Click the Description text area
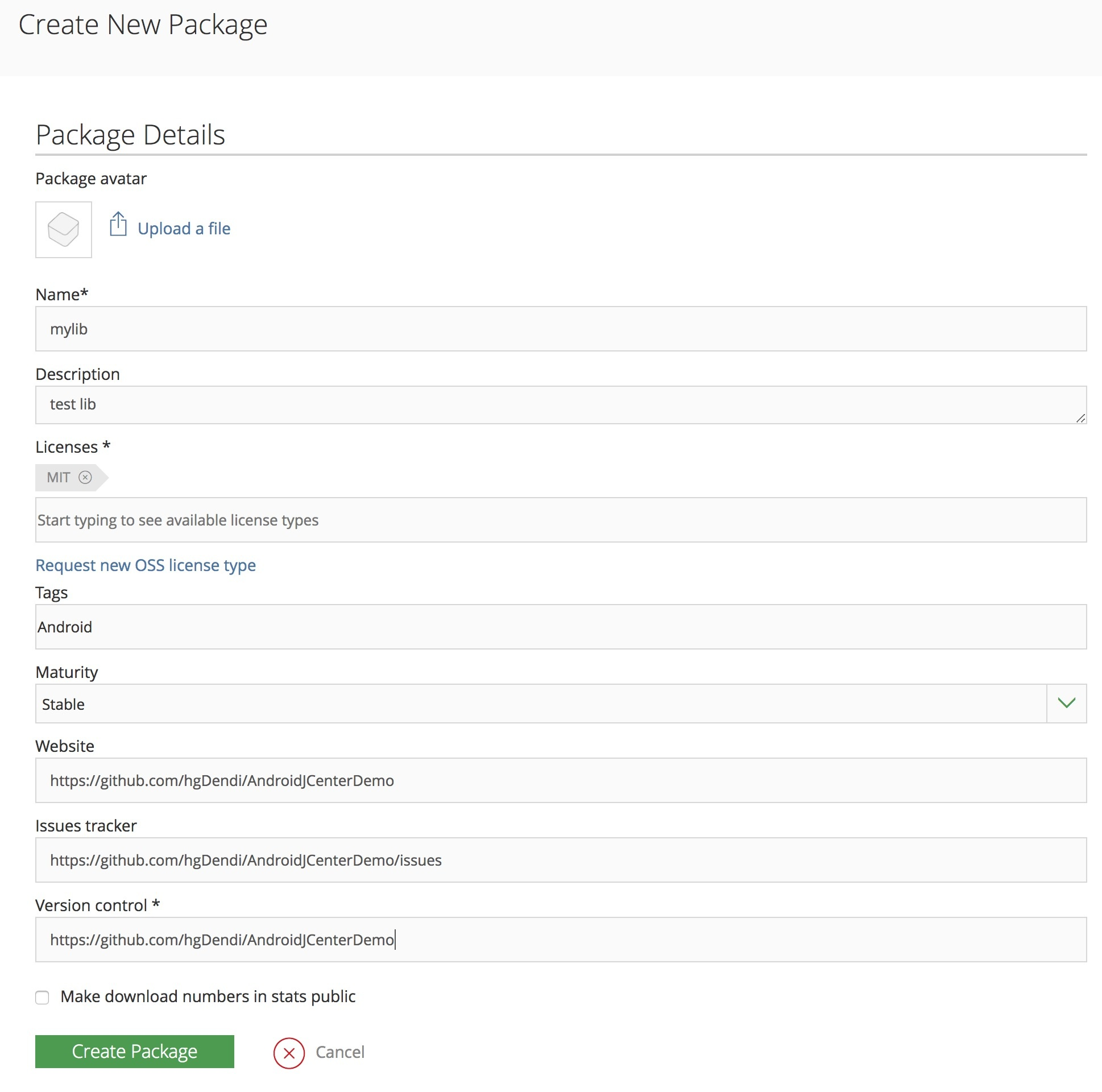 pos(561,404)
